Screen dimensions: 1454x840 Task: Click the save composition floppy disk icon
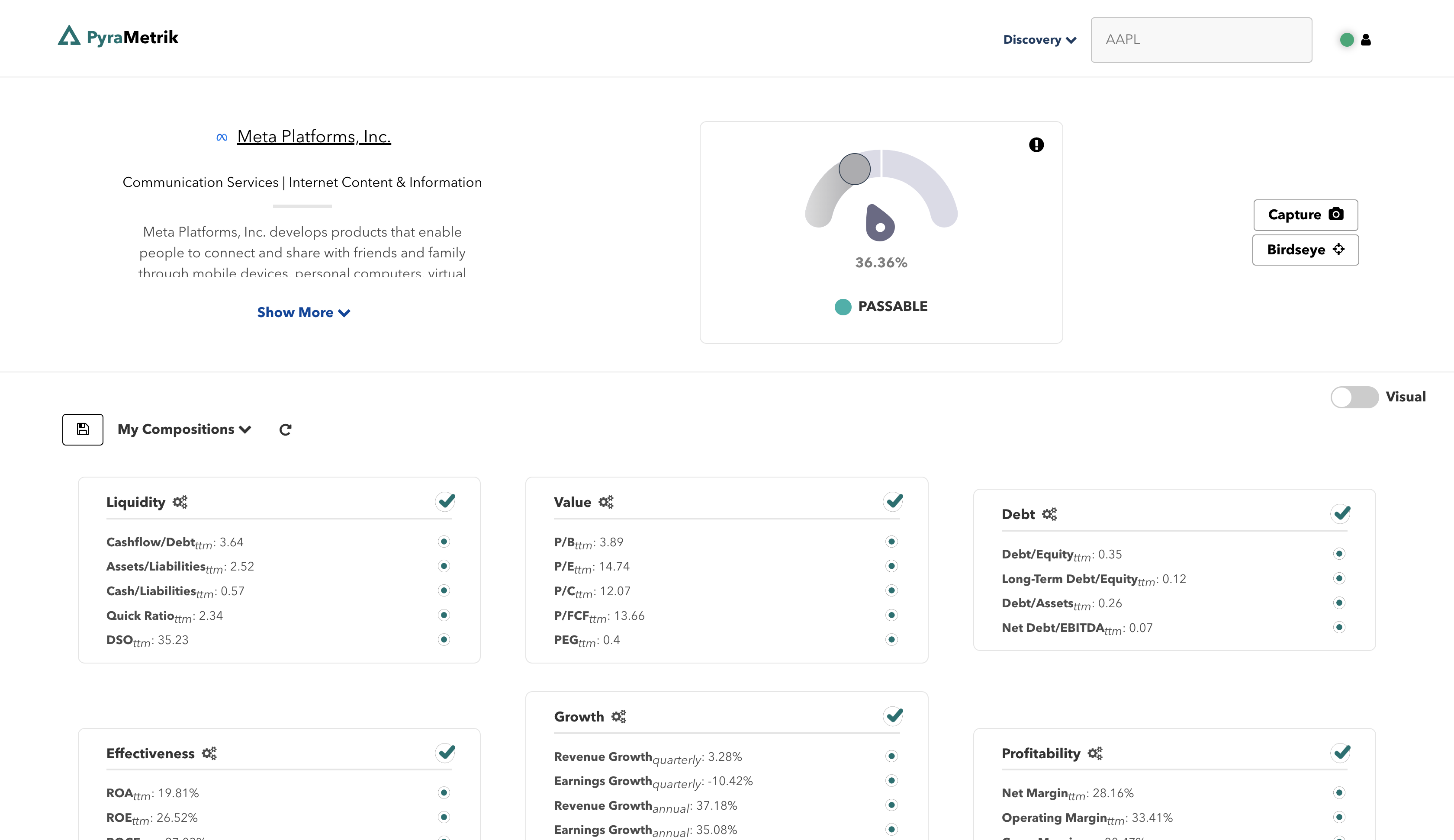pyautogui.click(x=83, y=429)
